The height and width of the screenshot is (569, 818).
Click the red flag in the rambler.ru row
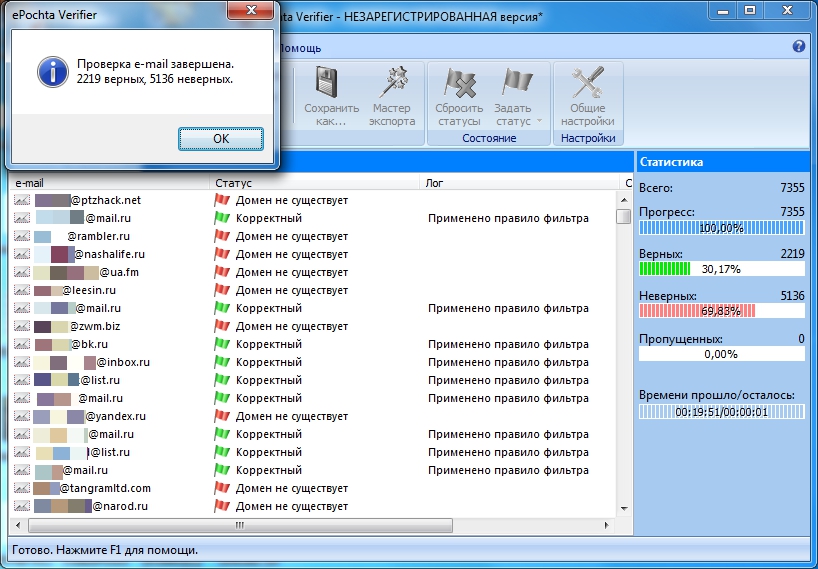tap(222, 236)
